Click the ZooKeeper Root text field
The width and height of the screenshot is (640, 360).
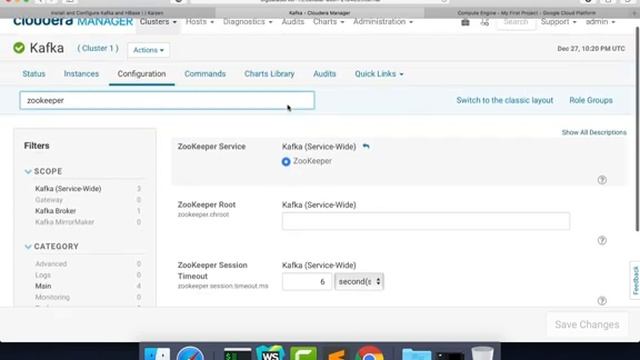point(426,221)
